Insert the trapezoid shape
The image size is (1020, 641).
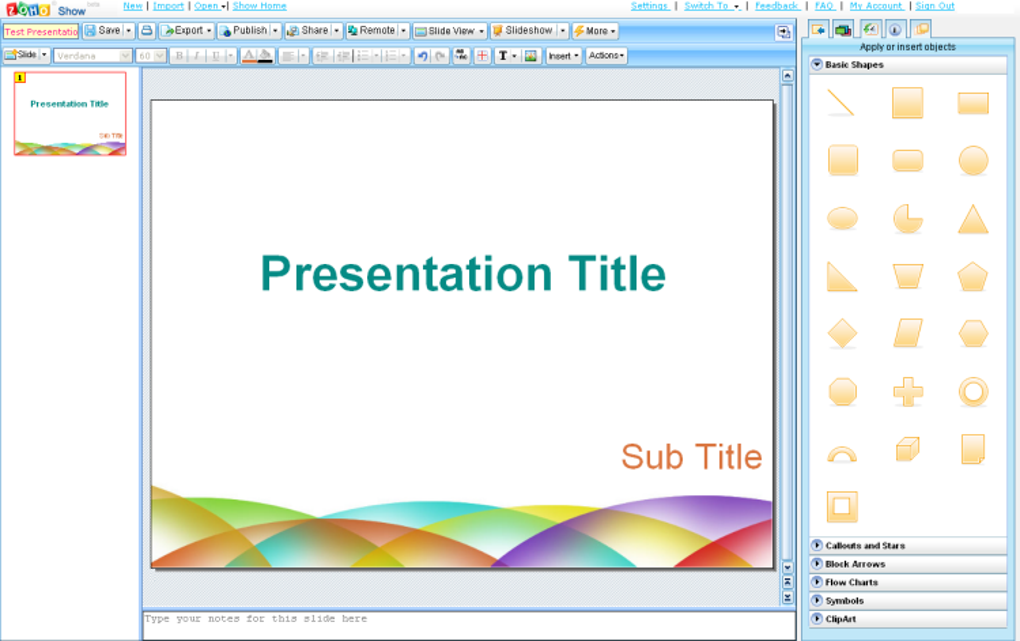(907, 277)
